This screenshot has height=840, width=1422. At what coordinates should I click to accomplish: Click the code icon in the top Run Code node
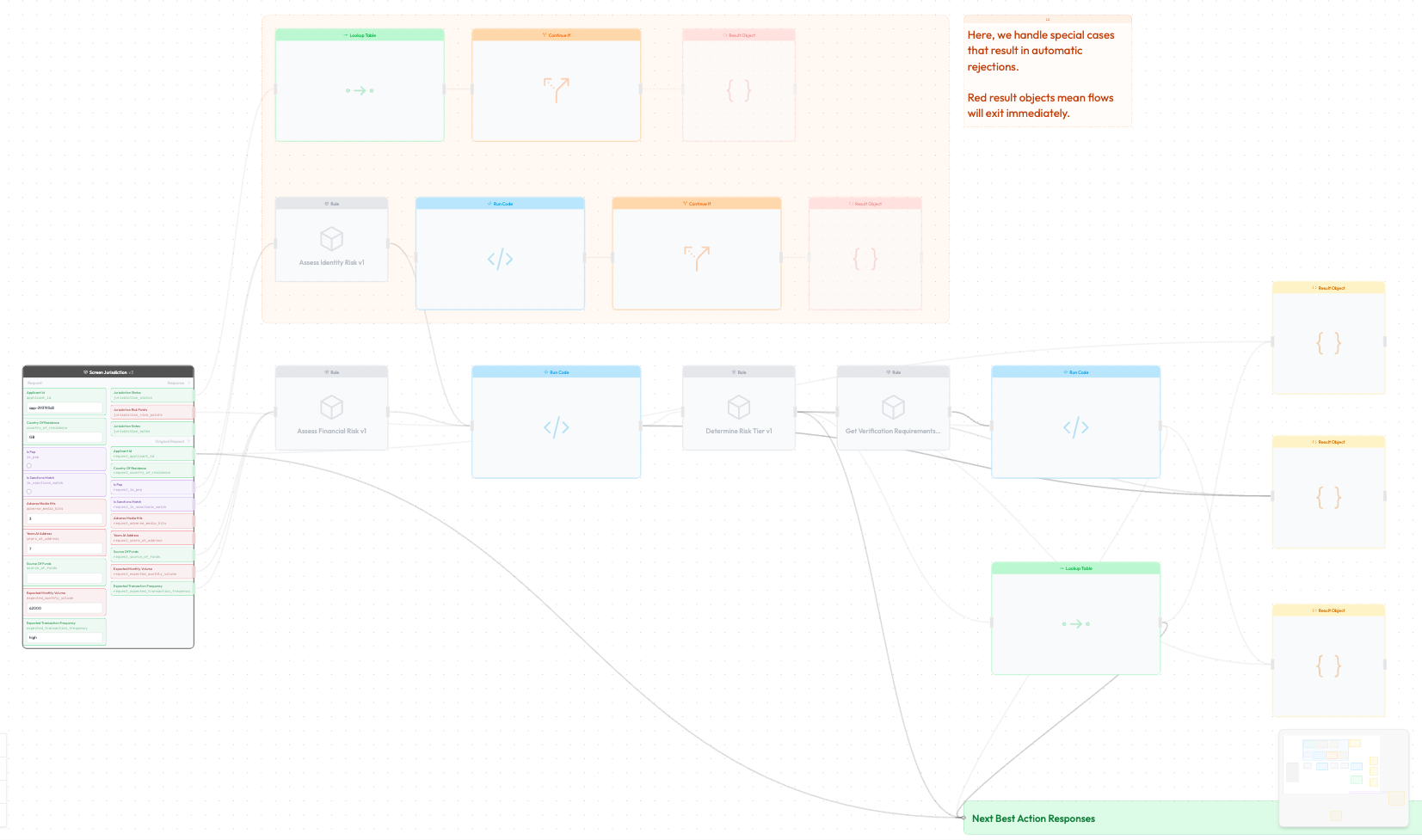(x=500, y=259)
